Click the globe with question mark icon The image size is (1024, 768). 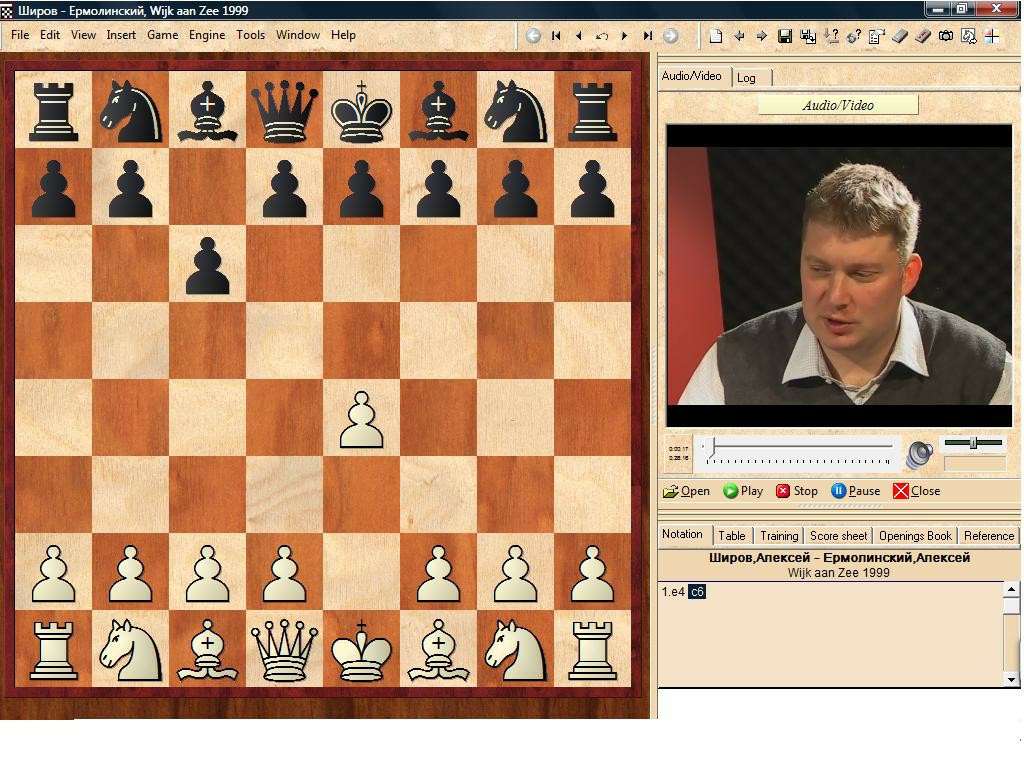(x=854, y=36)
